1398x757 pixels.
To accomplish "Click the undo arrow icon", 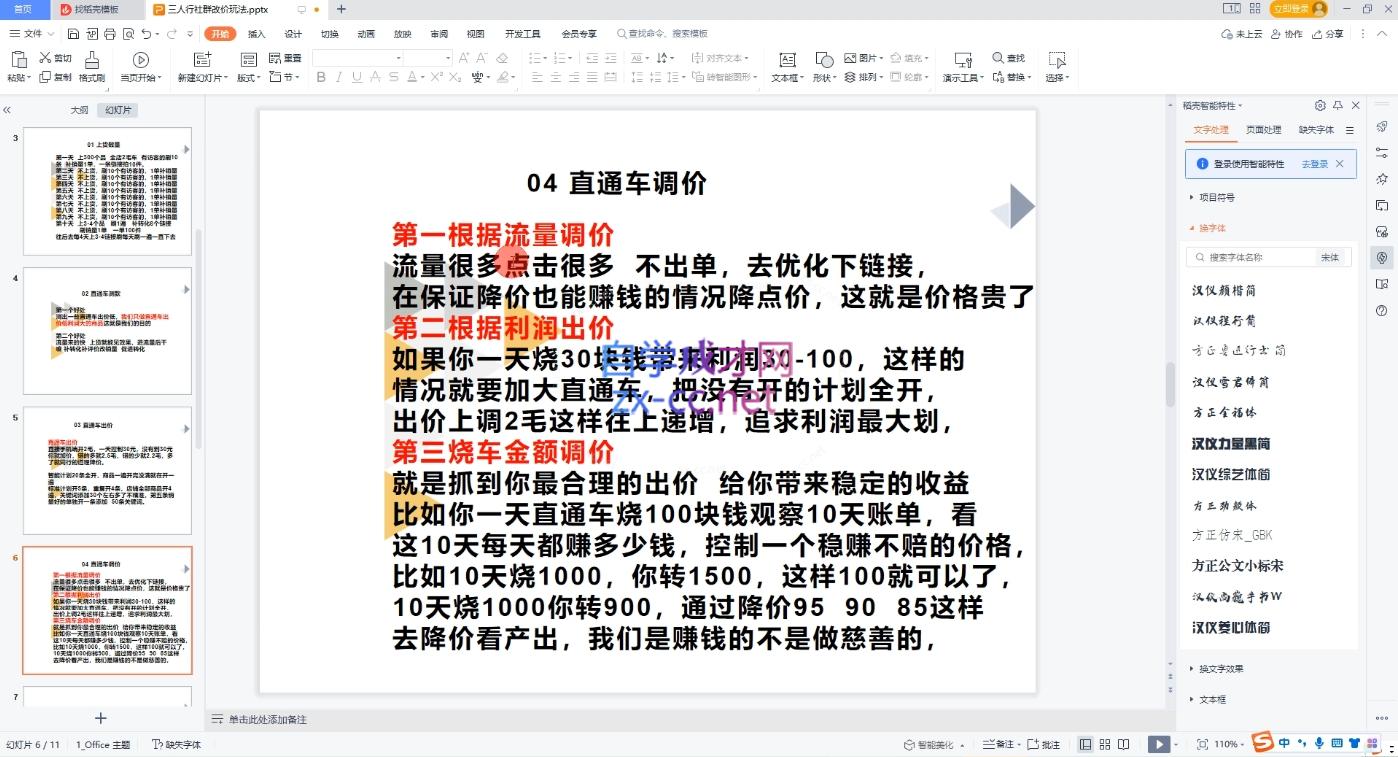I will pyautogui.click(x=146, y=34).
